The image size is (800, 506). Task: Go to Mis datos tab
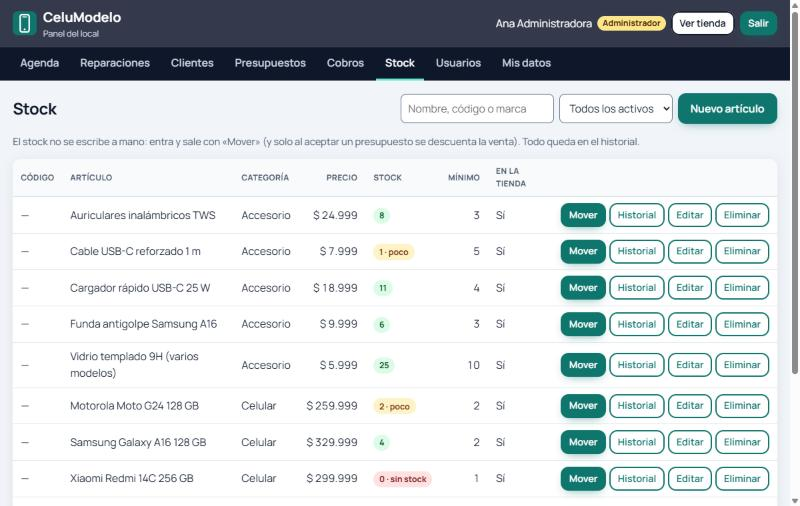click(526, 63)
